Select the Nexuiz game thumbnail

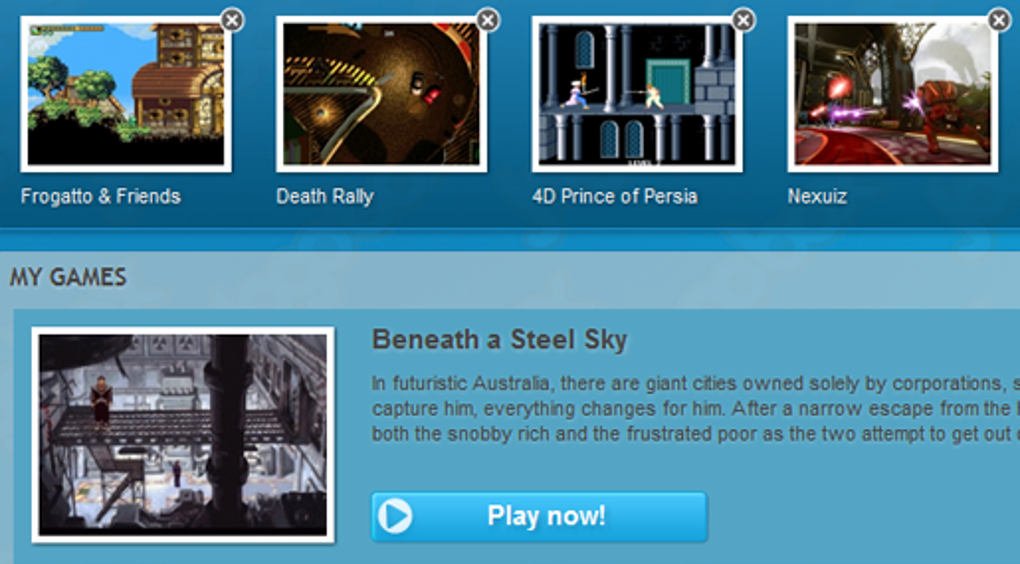tap(892, 94)
